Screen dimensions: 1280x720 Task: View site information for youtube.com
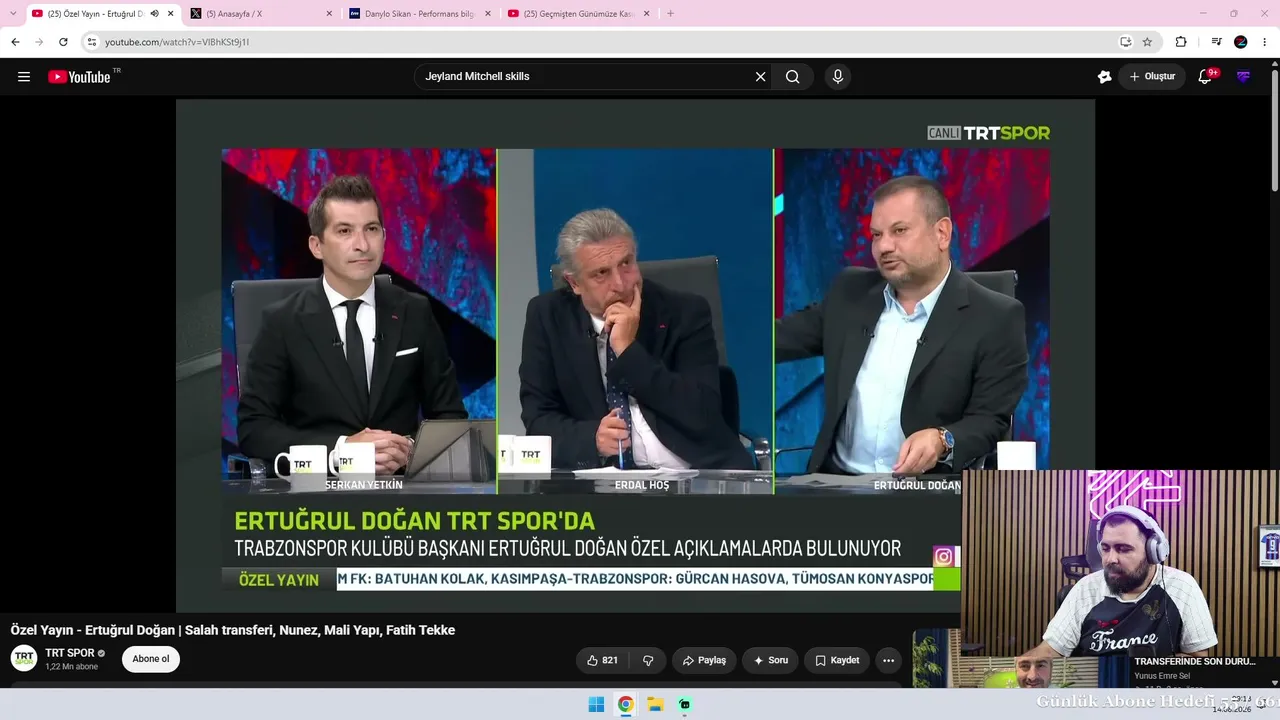pyautogui.click(x=91, y=42)
